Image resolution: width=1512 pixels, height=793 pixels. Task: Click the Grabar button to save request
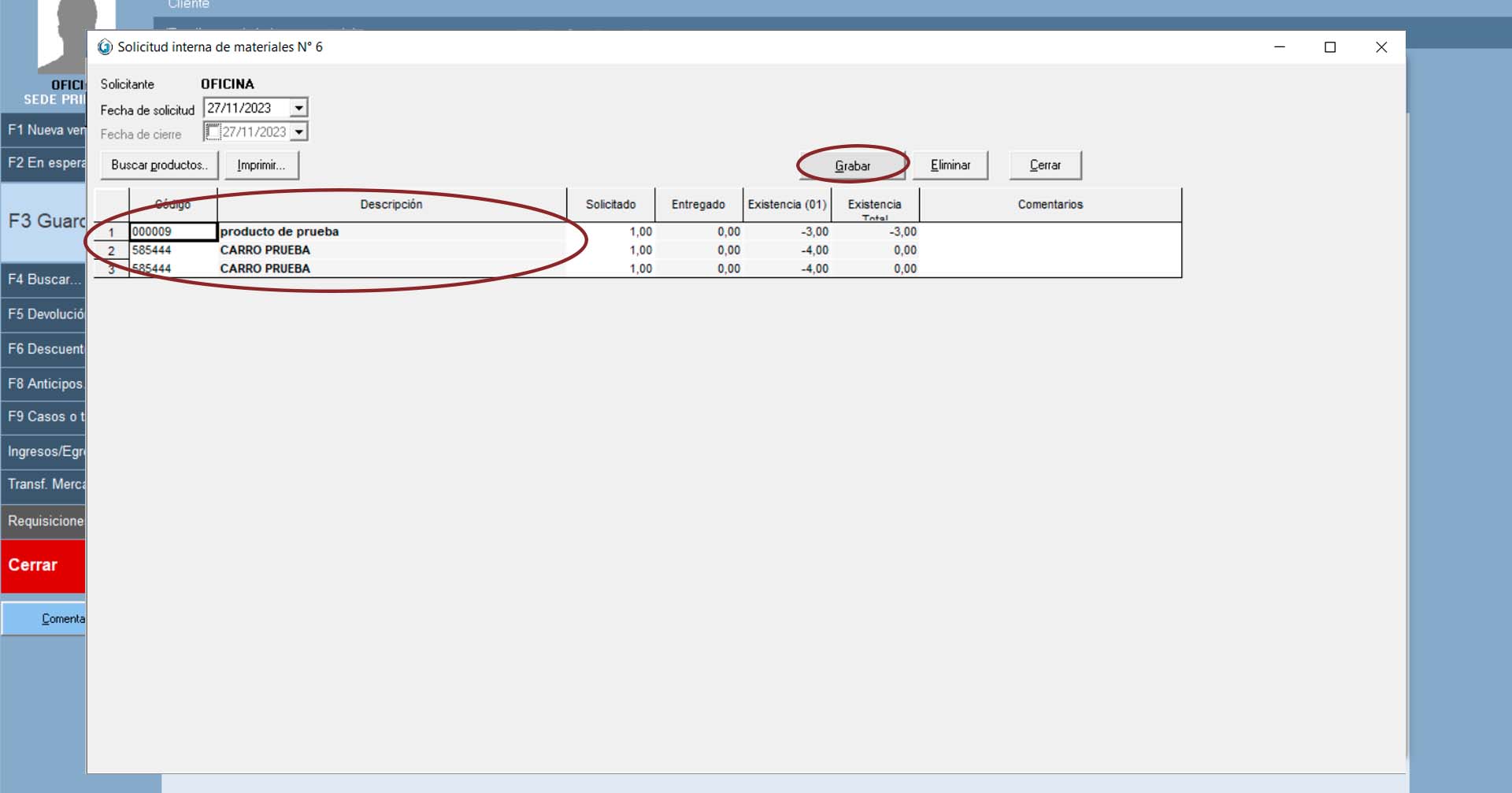click(x=852, y=165)
